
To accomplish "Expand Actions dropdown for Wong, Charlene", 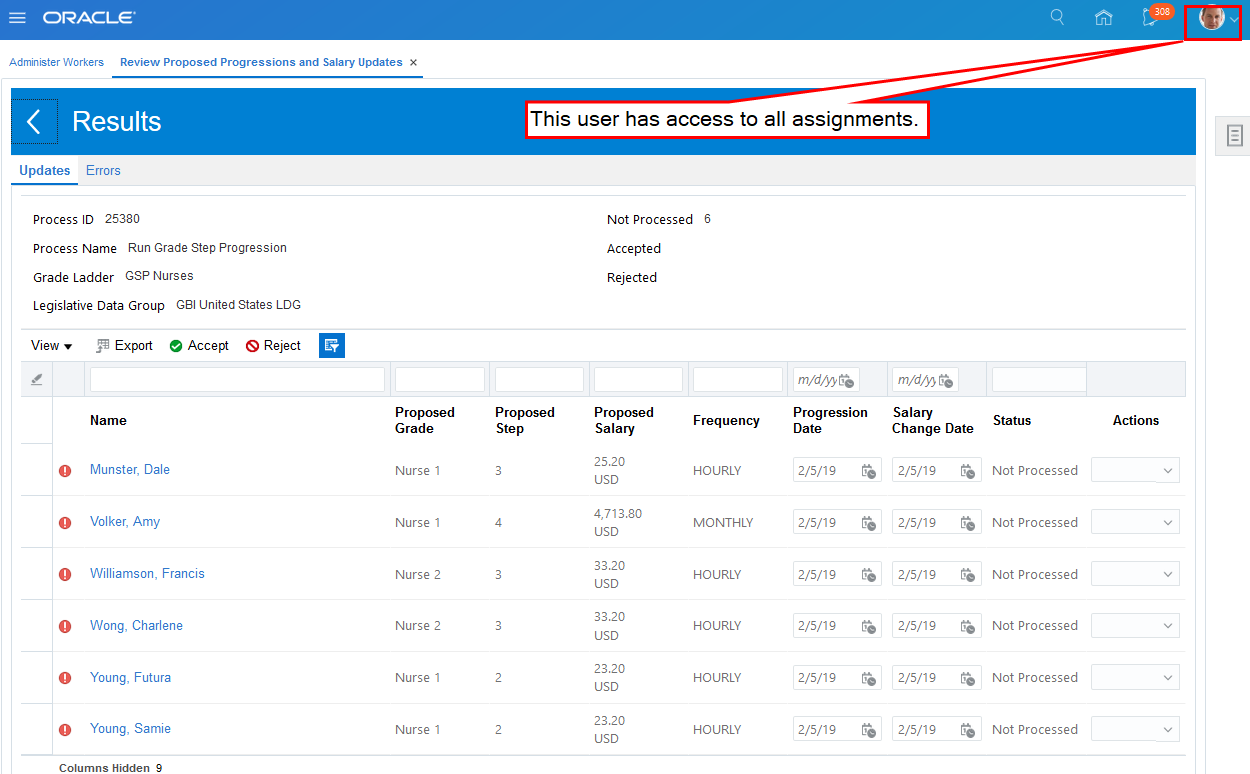I will click(1135, 625).
